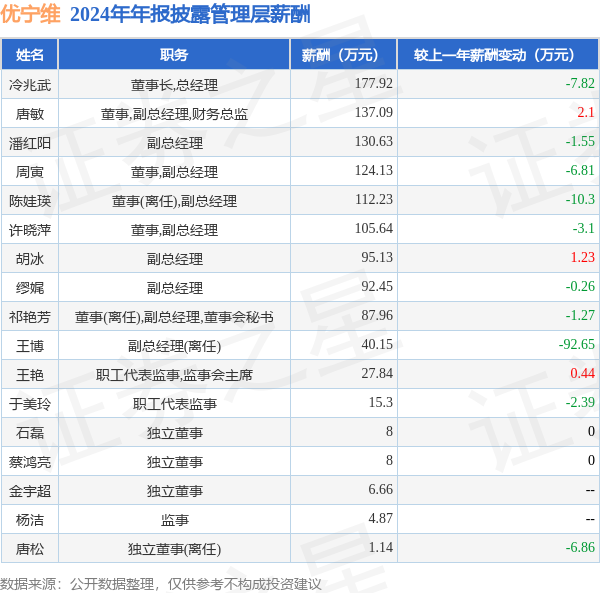Select the name cell 唐敏

(29, 114)
